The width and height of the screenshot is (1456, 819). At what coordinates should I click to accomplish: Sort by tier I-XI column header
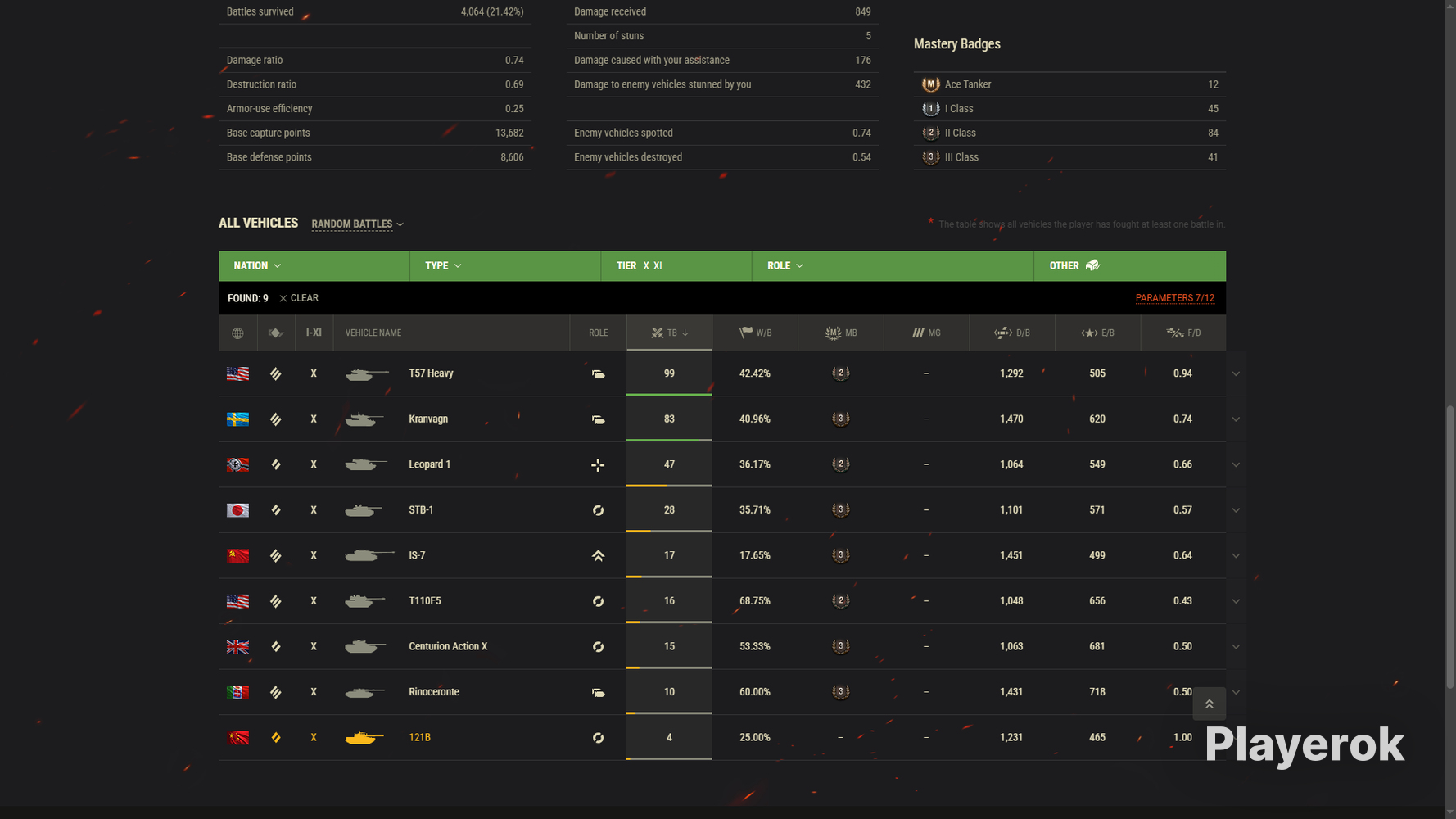click(314, 333)
